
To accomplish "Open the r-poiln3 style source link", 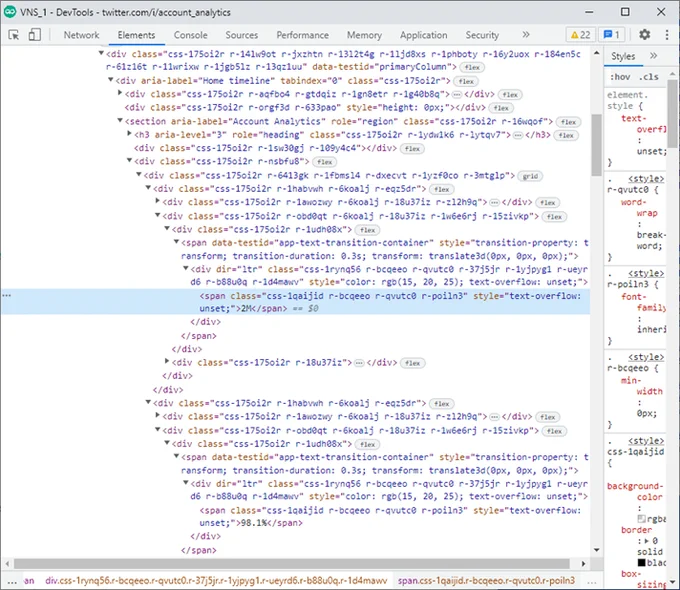I will click(646, 273).
